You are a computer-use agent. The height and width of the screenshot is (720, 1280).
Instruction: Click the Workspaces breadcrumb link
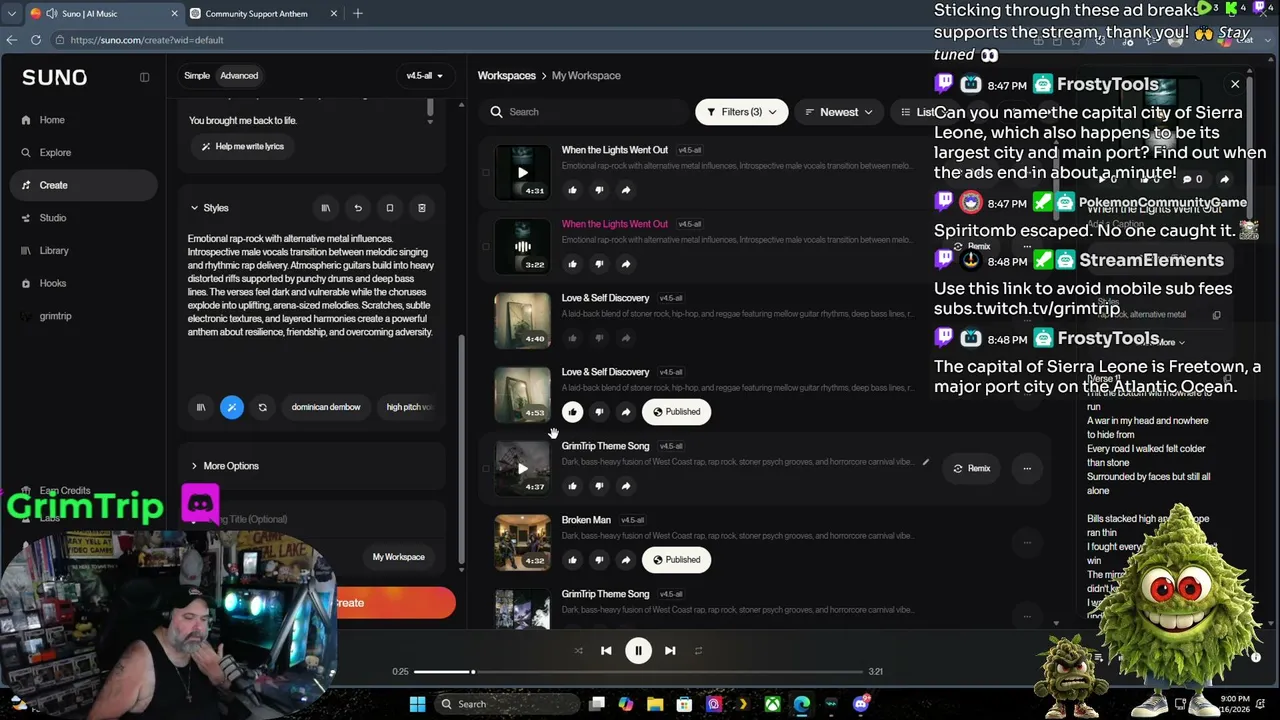click(x=507, y=76)
